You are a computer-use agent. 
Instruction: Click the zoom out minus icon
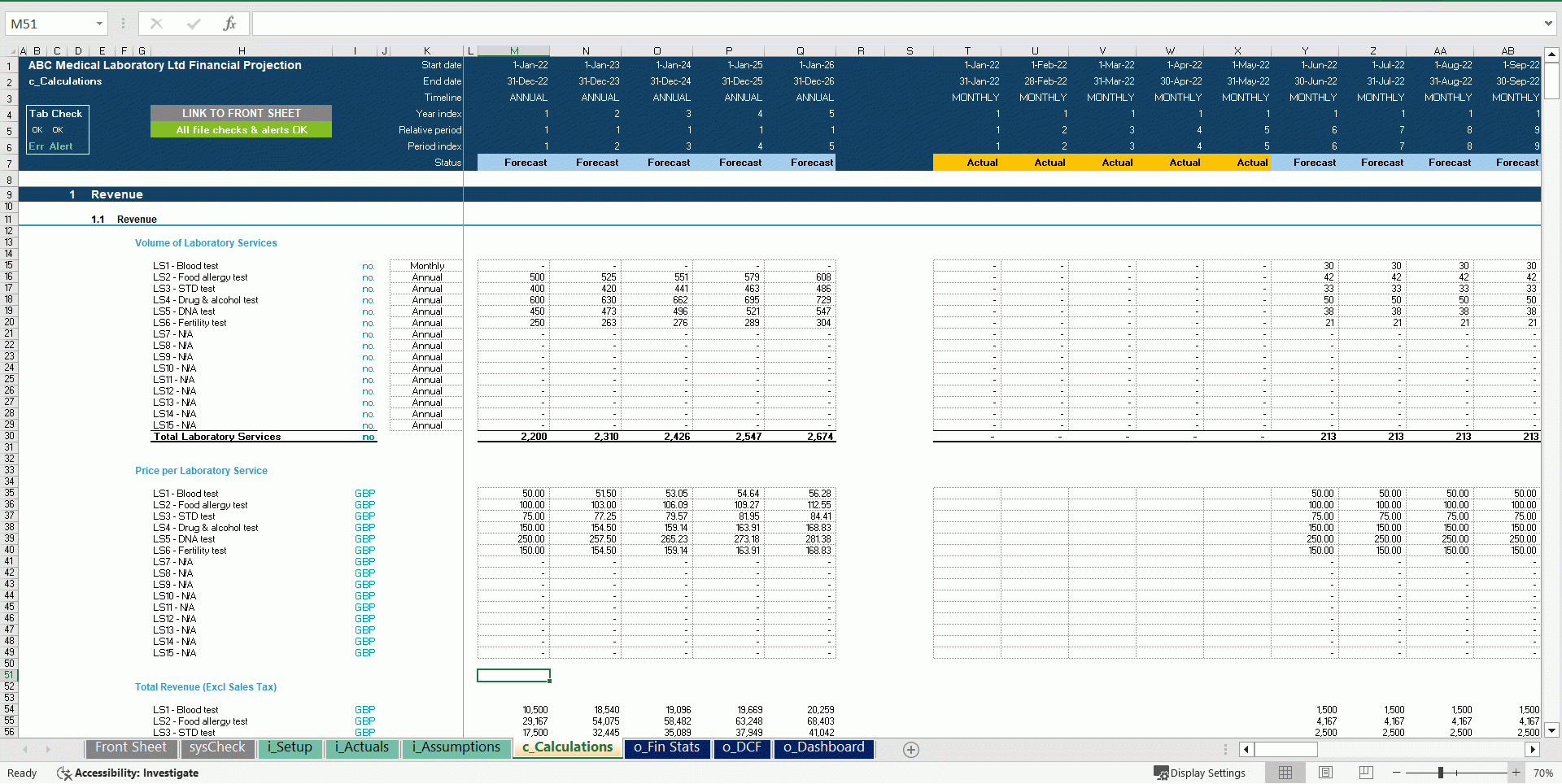[x=1397, y=773]
